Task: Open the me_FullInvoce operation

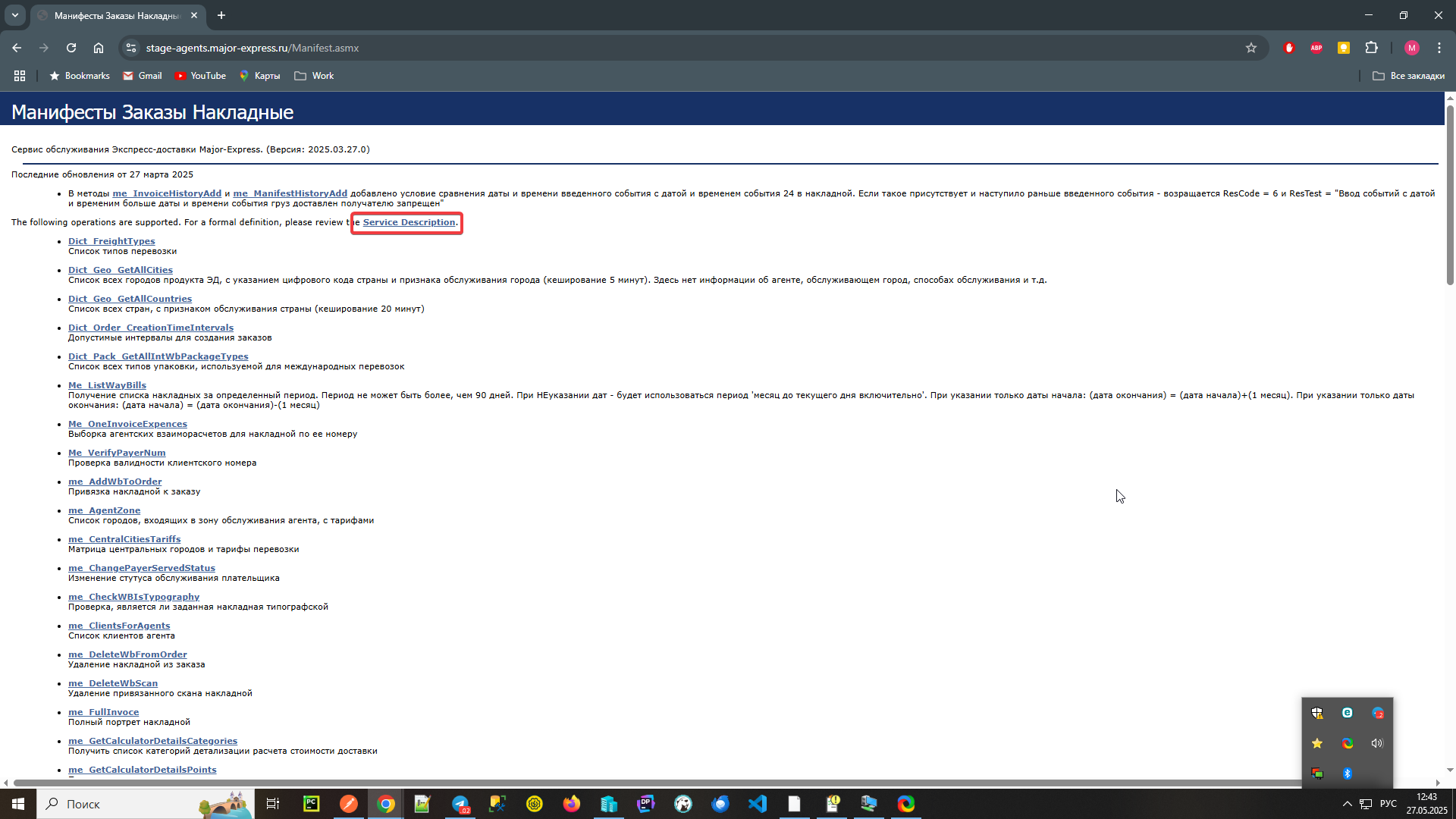Action: pyautogui.click(x=103, y=712)
